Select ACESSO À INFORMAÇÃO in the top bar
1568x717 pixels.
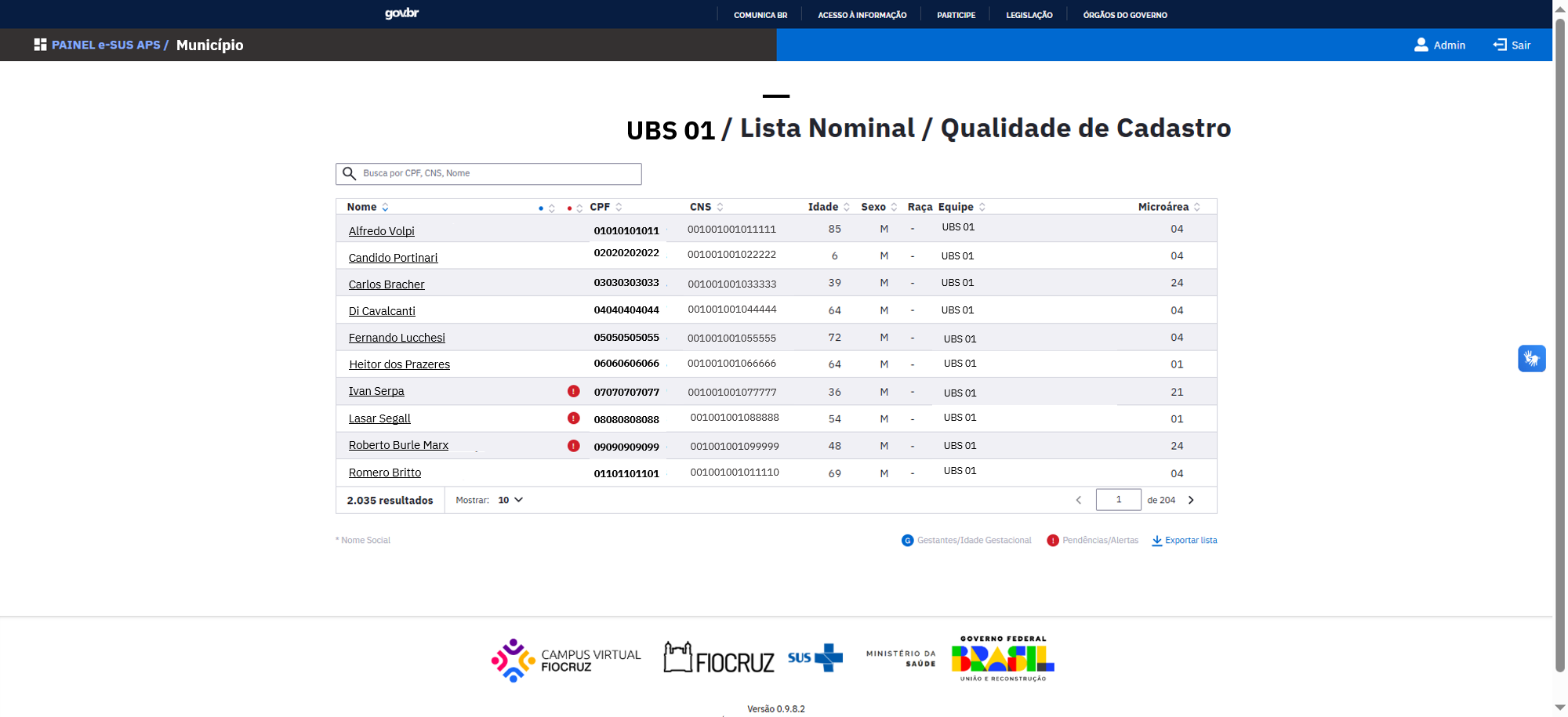pos(862,14)
